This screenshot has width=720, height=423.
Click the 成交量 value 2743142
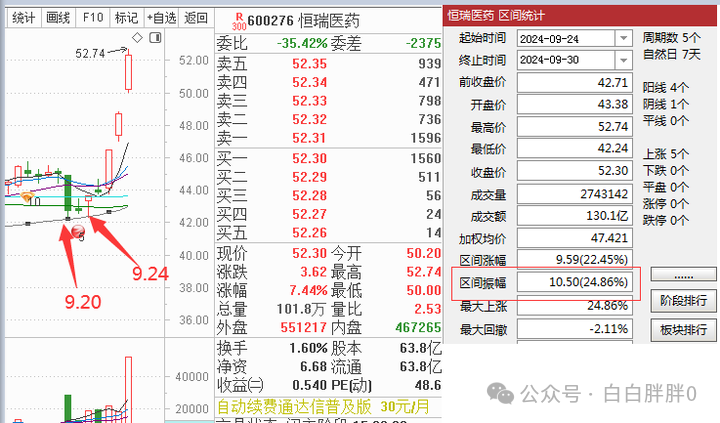click(x=574, y=194)
